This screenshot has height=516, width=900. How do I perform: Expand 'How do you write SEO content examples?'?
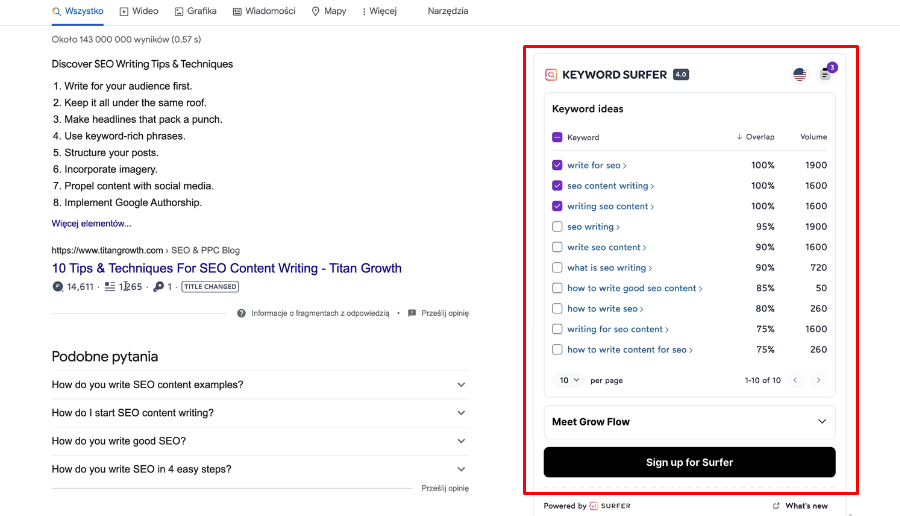pyautogui.click(x=260, y=385)
